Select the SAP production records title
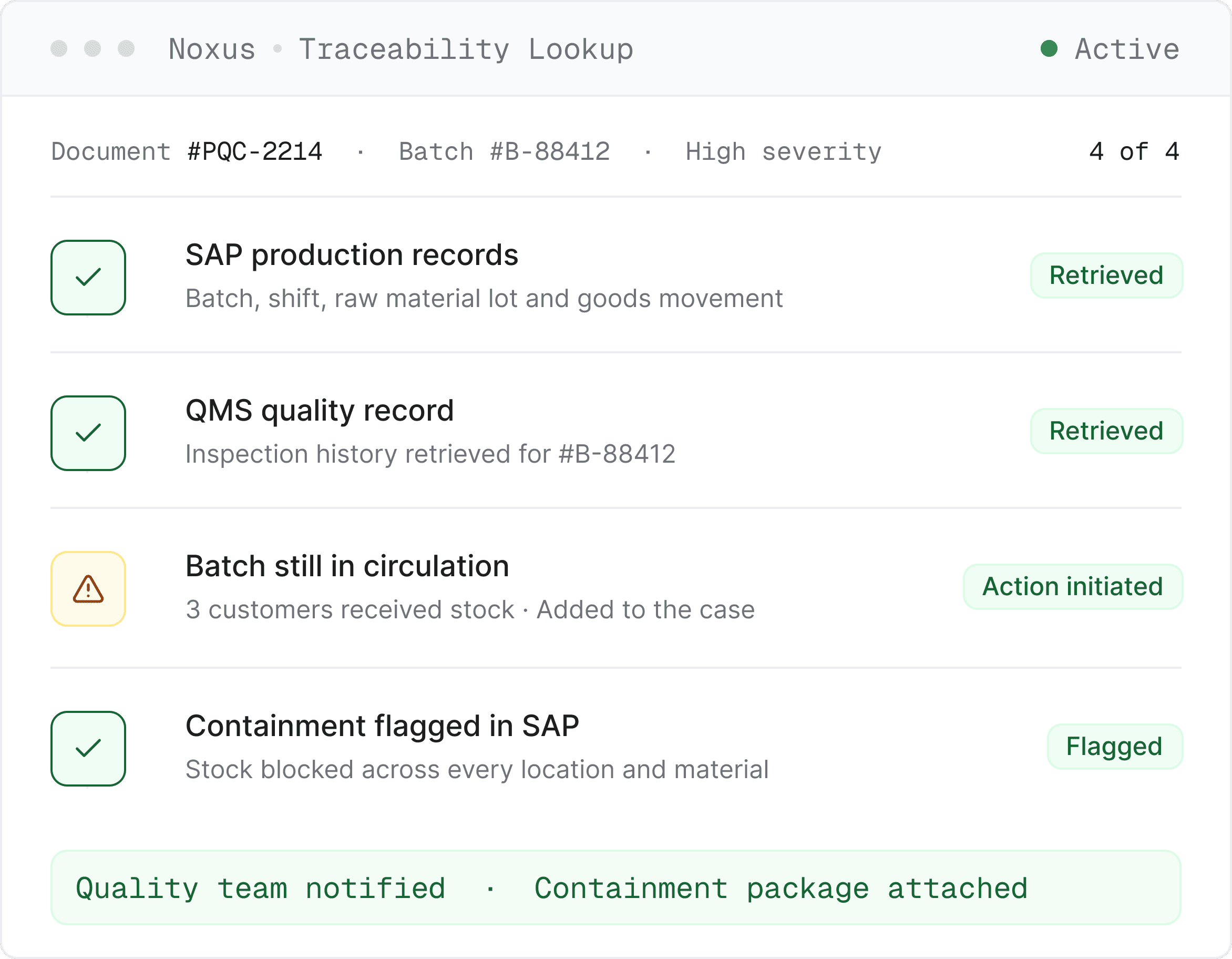1232x959 pixels. 352,255
